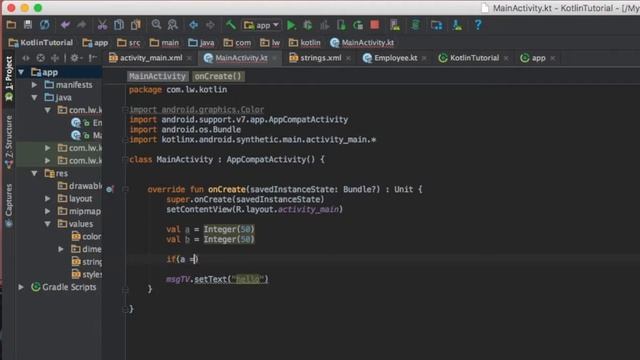Image resolution: width=640 pixels, height=360 pixels.
Task: Expand the Gradle Scripts node
Action: pos(21,287)
